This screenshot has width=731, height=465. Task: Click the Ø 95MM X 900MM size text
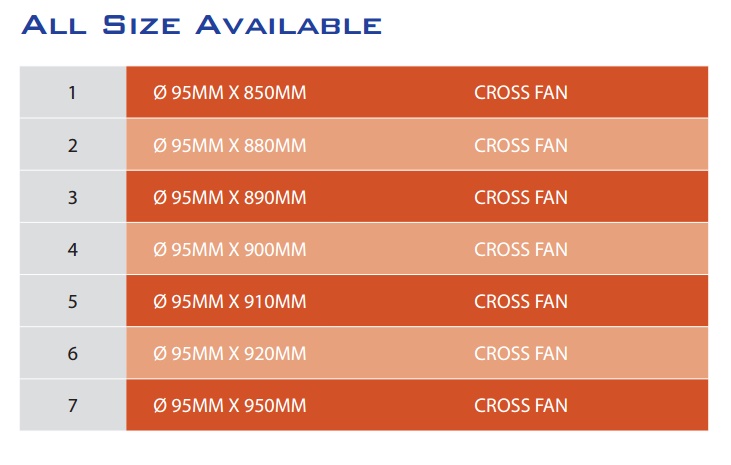tap(230, 250)
